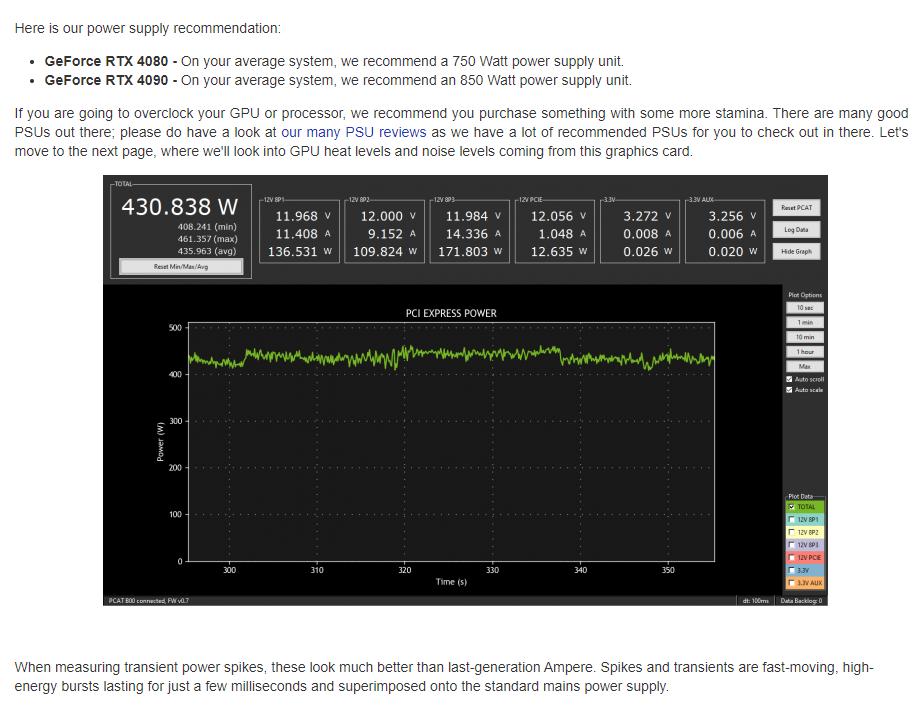
Task: Click the 3.3V AUX current 0.006 A
Action: tap(732, 234)
